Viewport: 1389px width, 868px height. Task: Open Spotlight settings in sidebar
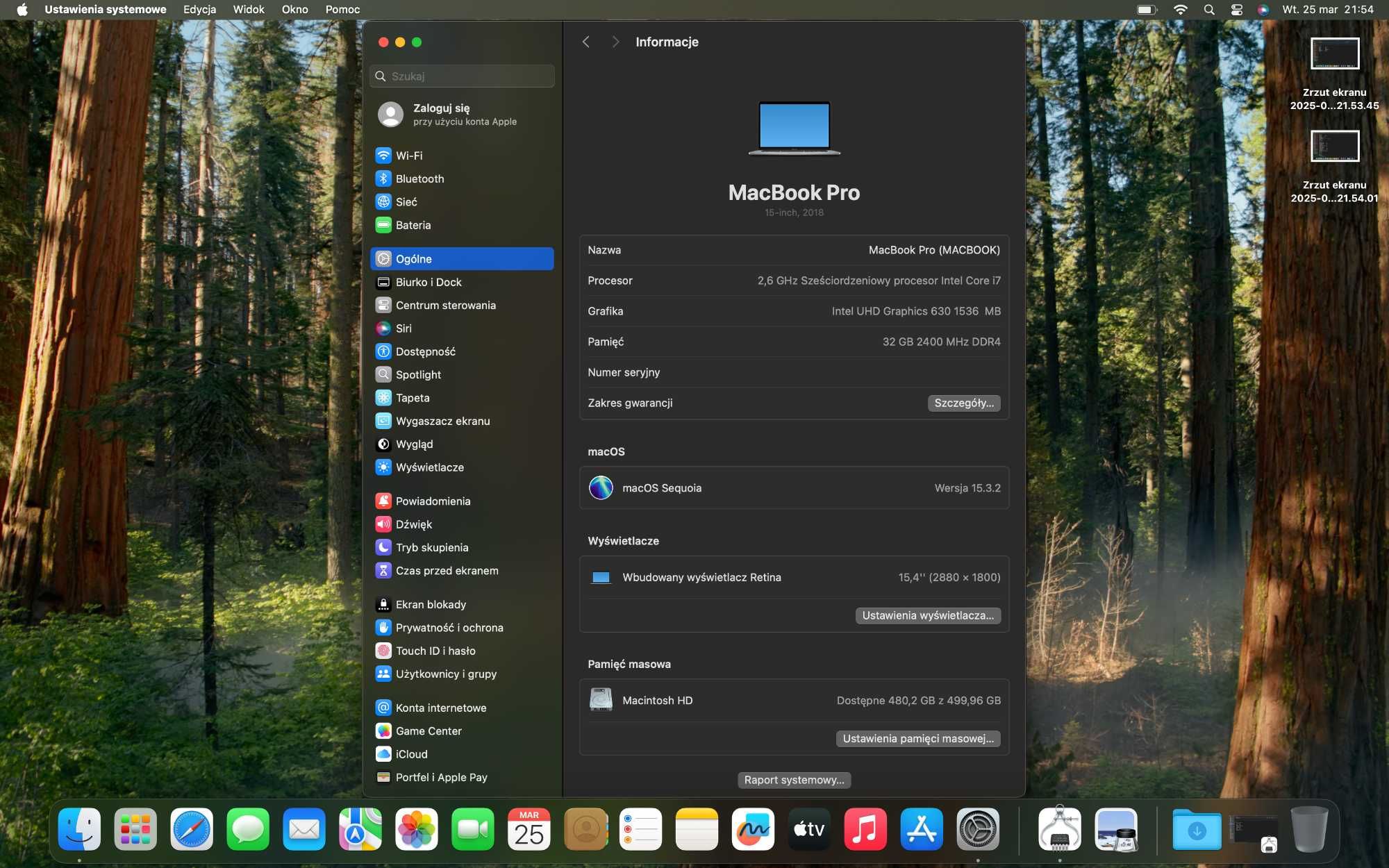pyautogui.click(x=462, y=374)
